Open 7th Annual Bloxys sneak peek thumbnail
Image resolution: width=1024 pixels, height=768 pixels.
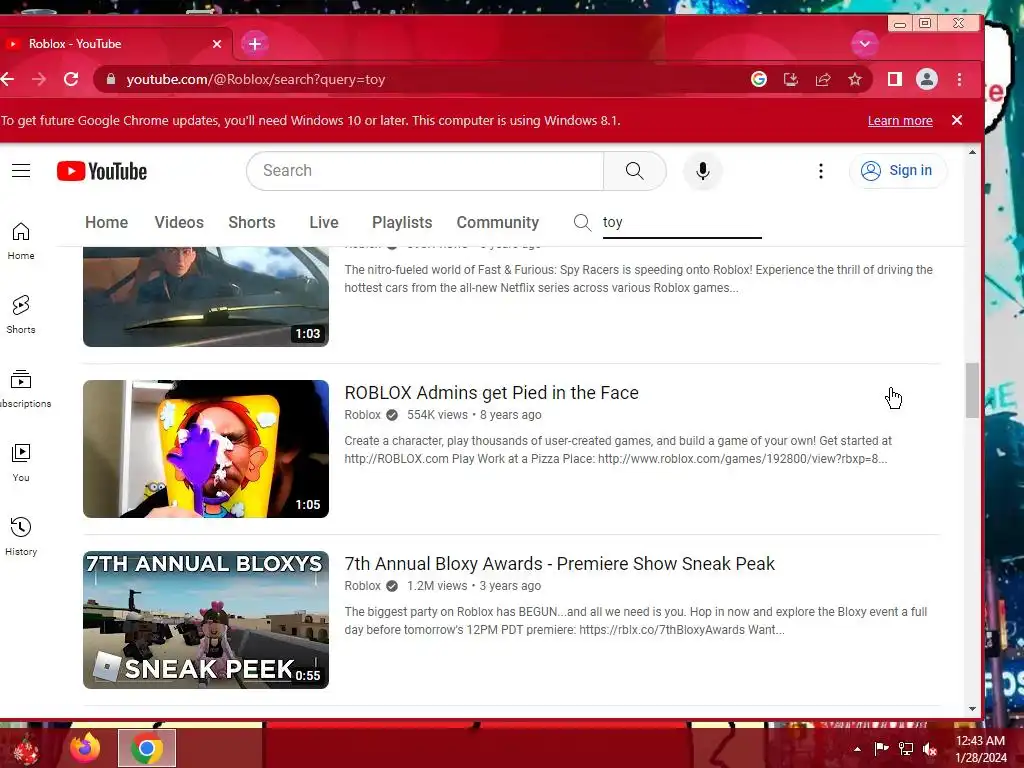point(206,620)
